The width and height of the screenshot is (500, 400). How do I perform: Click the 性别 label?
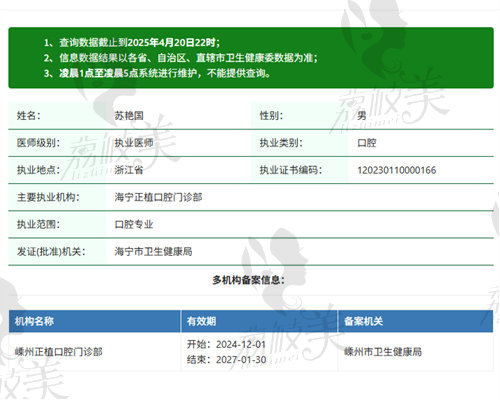pos(271,116)
